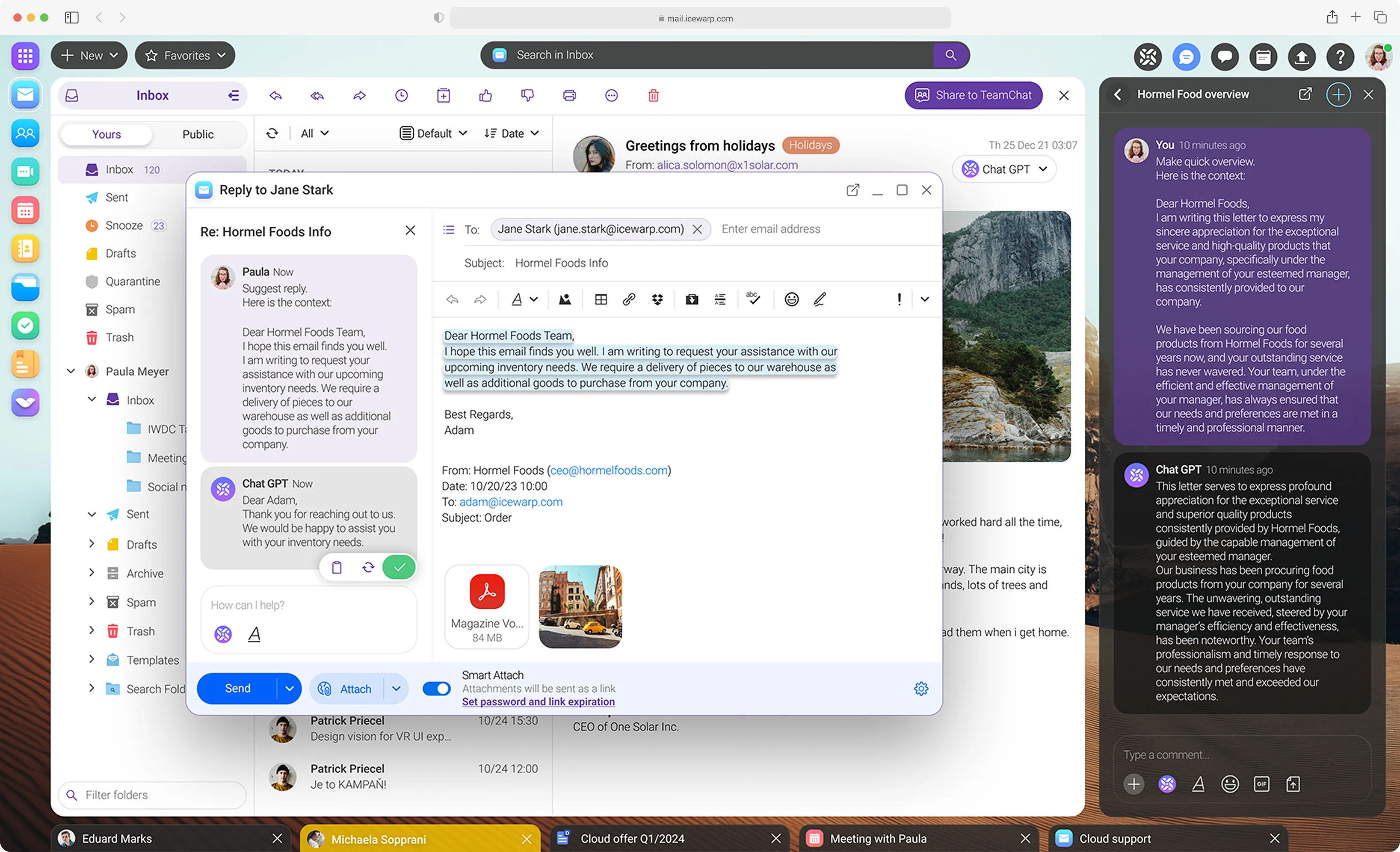Click Set password and link expiration link
This screenshot has height=852, width=1400.
538,701
